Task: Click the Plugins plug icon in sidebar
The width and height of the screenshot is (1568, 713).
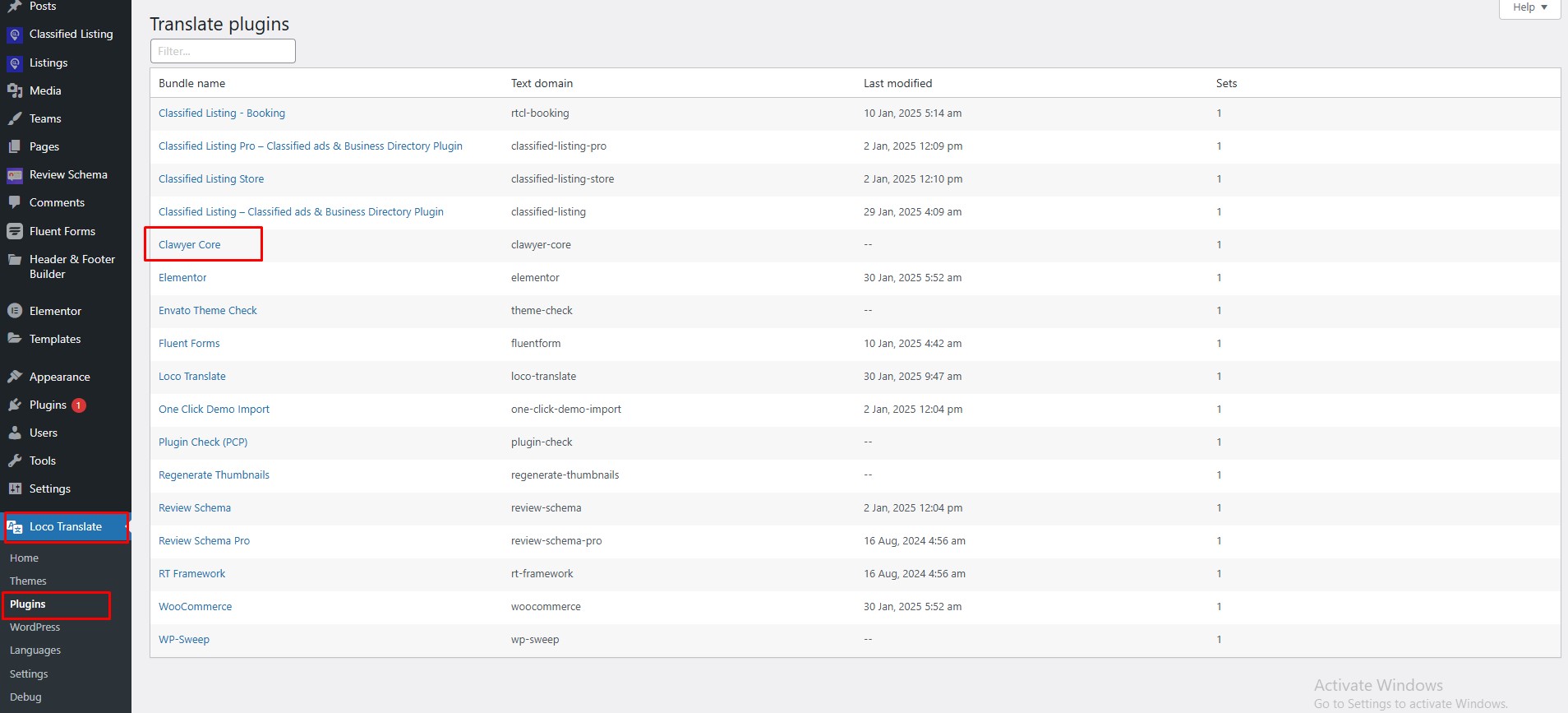Action: (x=15, y=405)
